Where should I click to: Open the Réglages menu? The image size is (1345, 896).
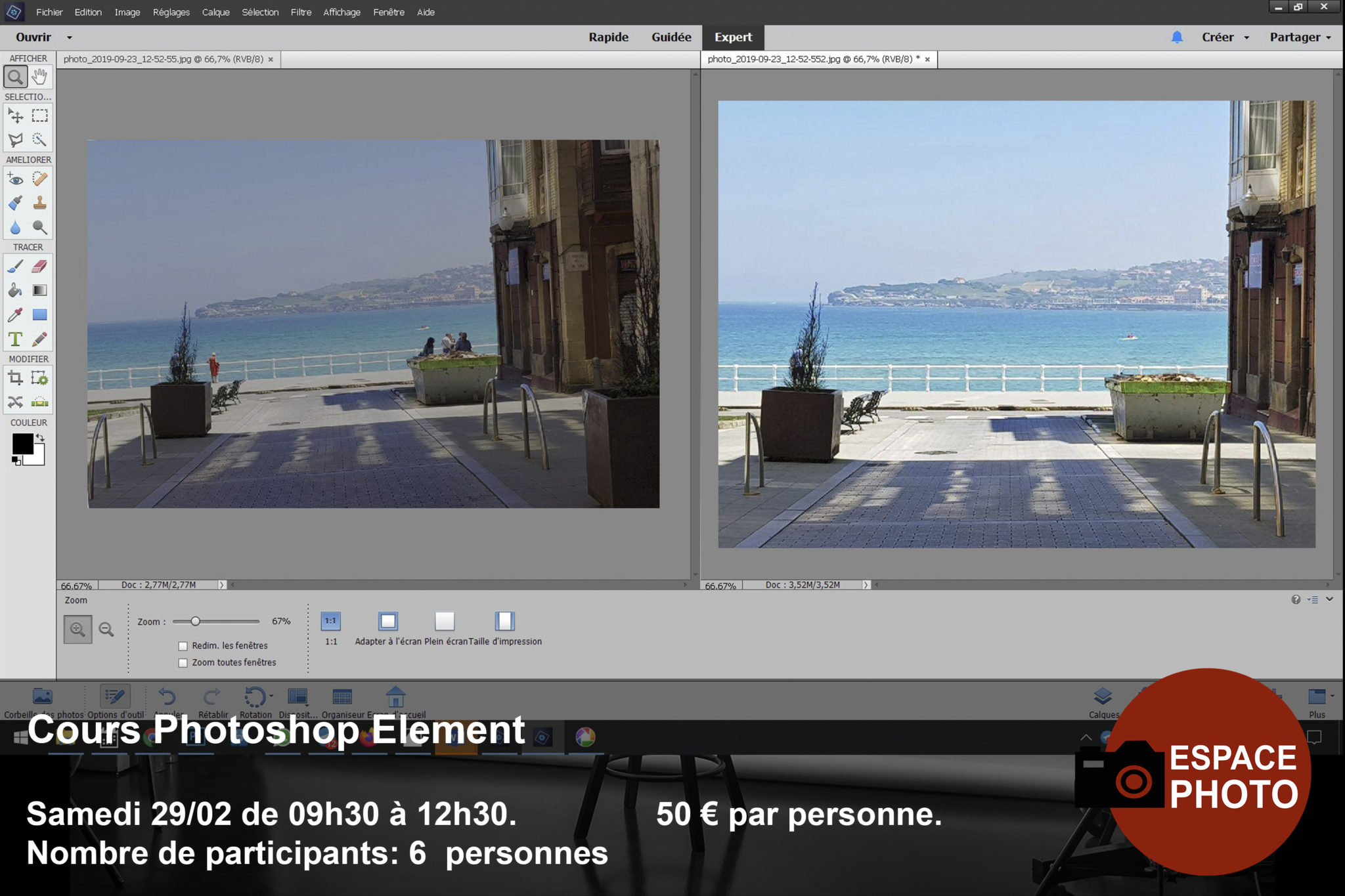coord(171,12)
